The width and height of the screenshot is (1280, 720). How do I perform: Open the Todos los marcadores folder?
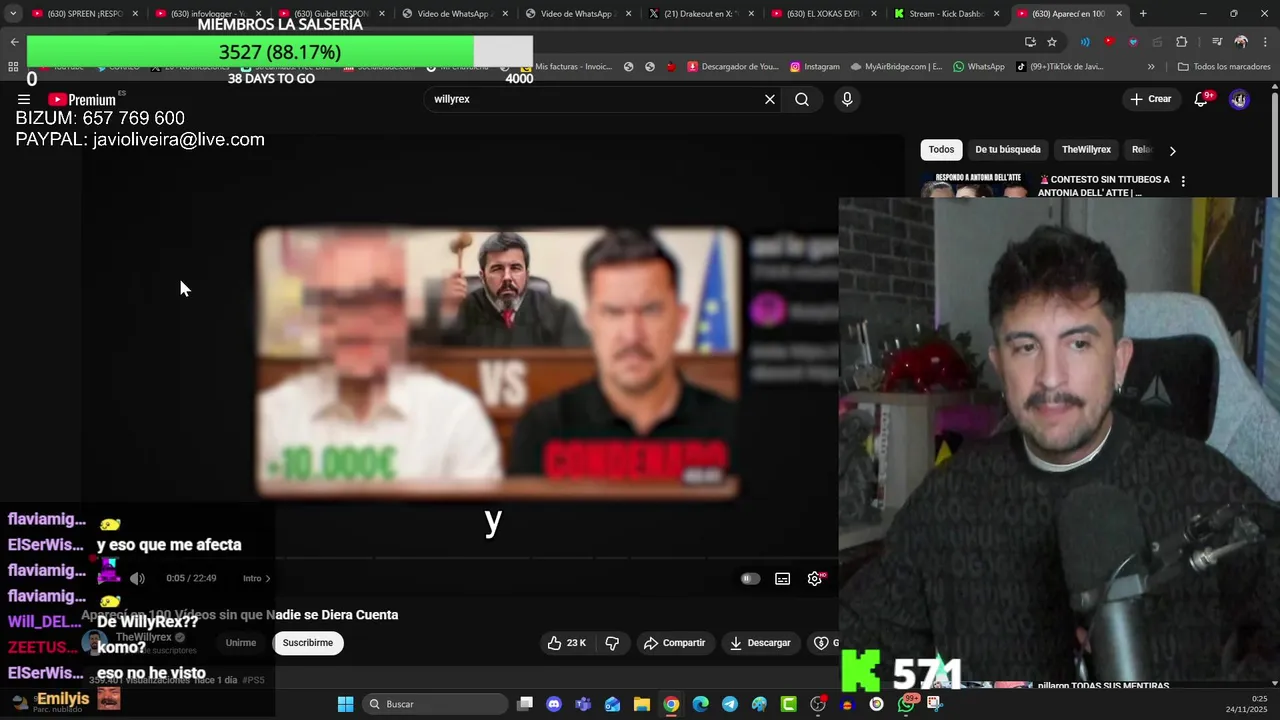coord(1224,67)
